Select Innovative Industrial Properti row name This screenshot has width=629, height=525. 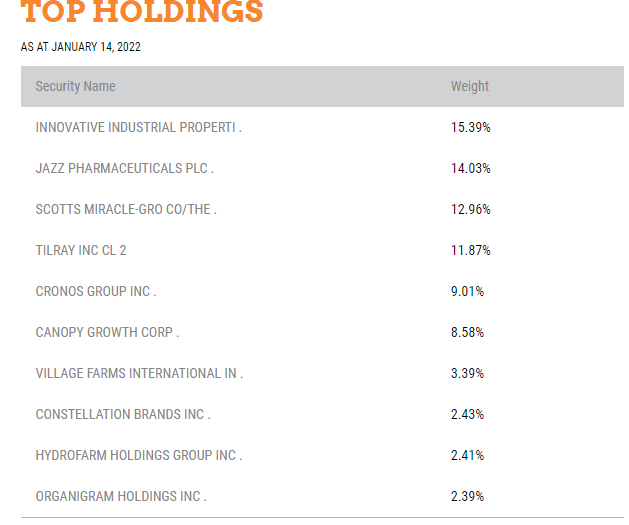click(138, 127)
